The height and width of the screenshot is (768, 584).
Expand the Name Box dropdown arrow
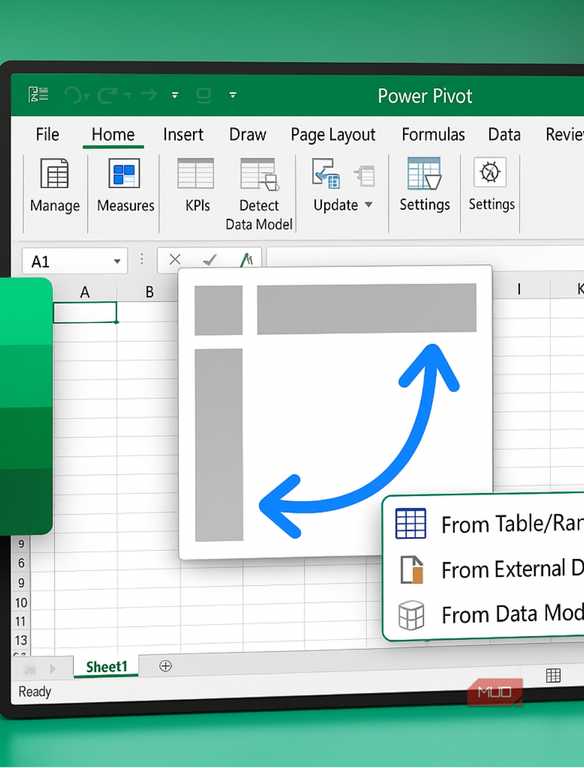point(117,261)
